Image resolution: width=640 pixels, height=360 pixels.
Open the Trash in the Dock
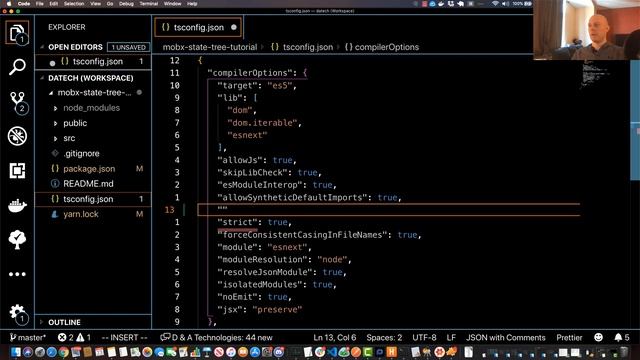coord(624,352)
